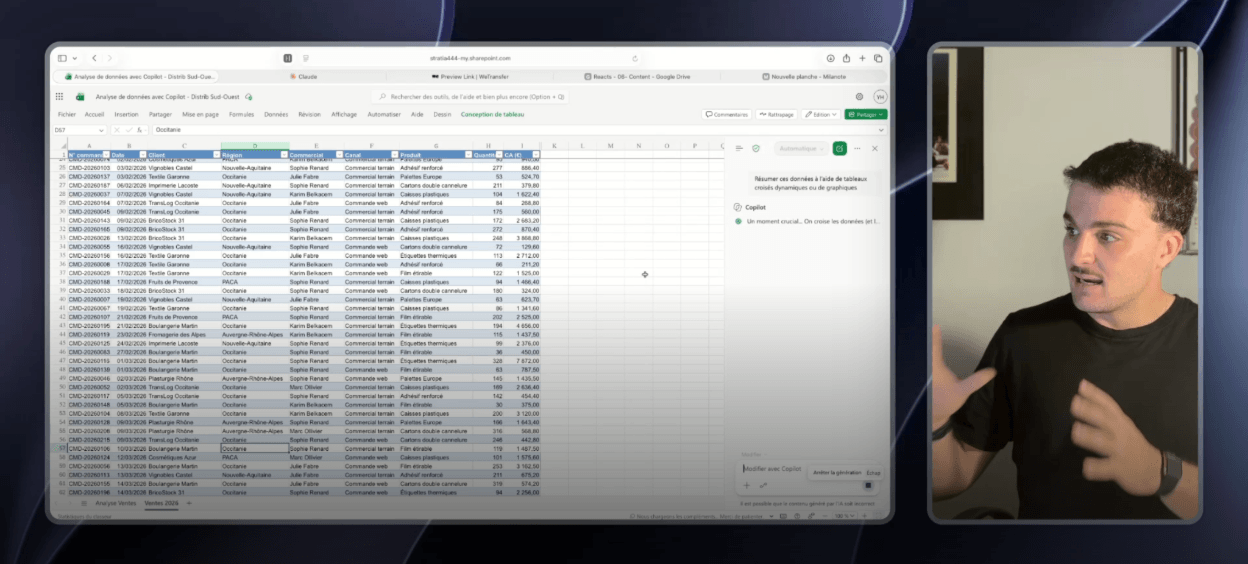Open filter dropdown on N° commande header
This screenshot has width=1248, height=564.
coord(106,155)
